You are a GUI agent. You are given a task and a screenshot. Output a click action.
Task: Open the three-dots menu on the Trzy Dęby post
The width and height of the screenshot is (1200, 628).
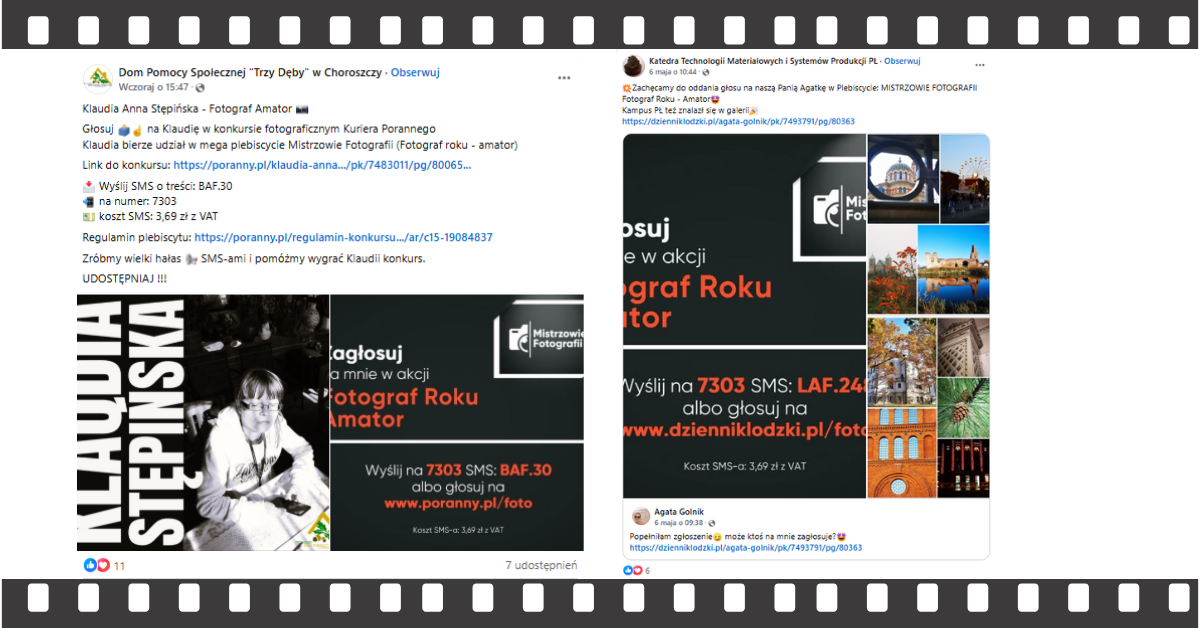click(x=564, y=77)
